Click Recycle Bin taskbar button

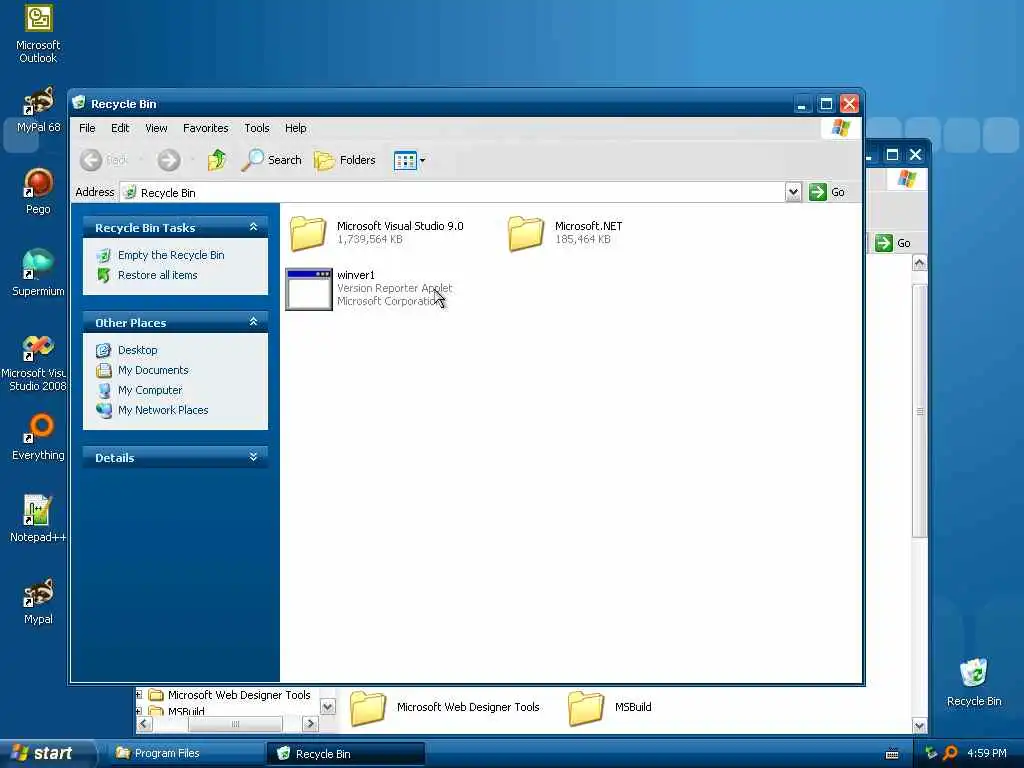pos(345,754)
